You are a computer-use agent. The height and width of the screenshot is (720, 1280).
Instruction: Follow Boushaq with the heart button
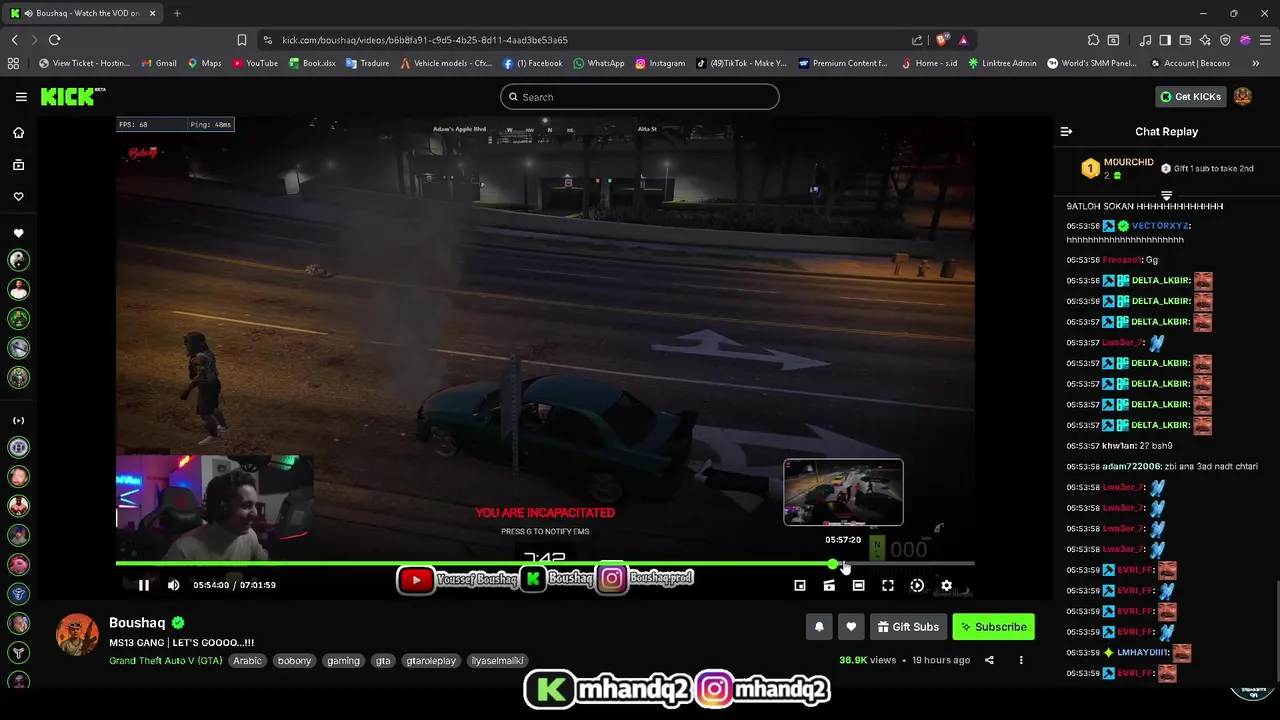[851, 627]
